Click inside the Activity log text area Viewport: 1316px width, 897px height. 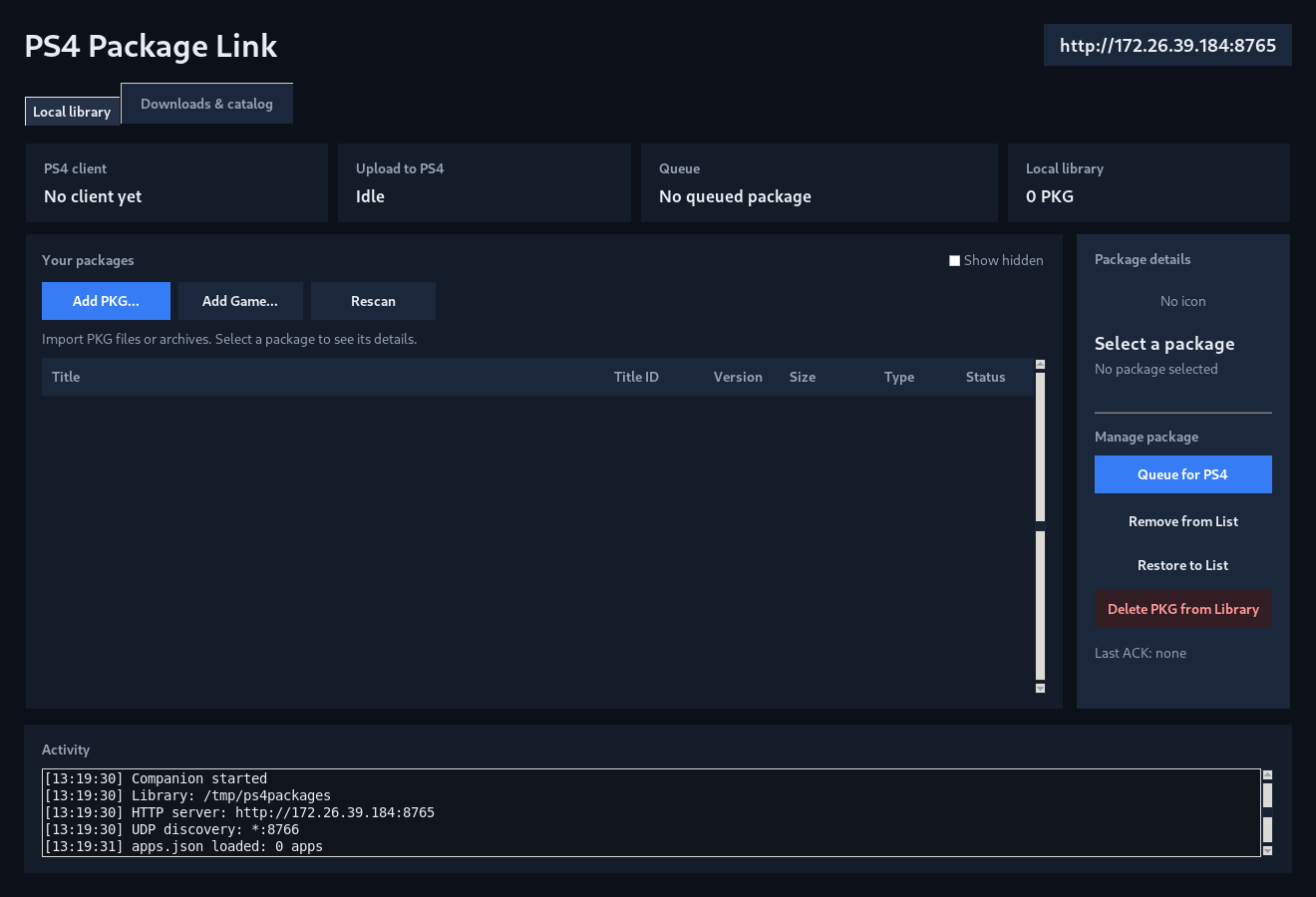(x=651, y=812)
